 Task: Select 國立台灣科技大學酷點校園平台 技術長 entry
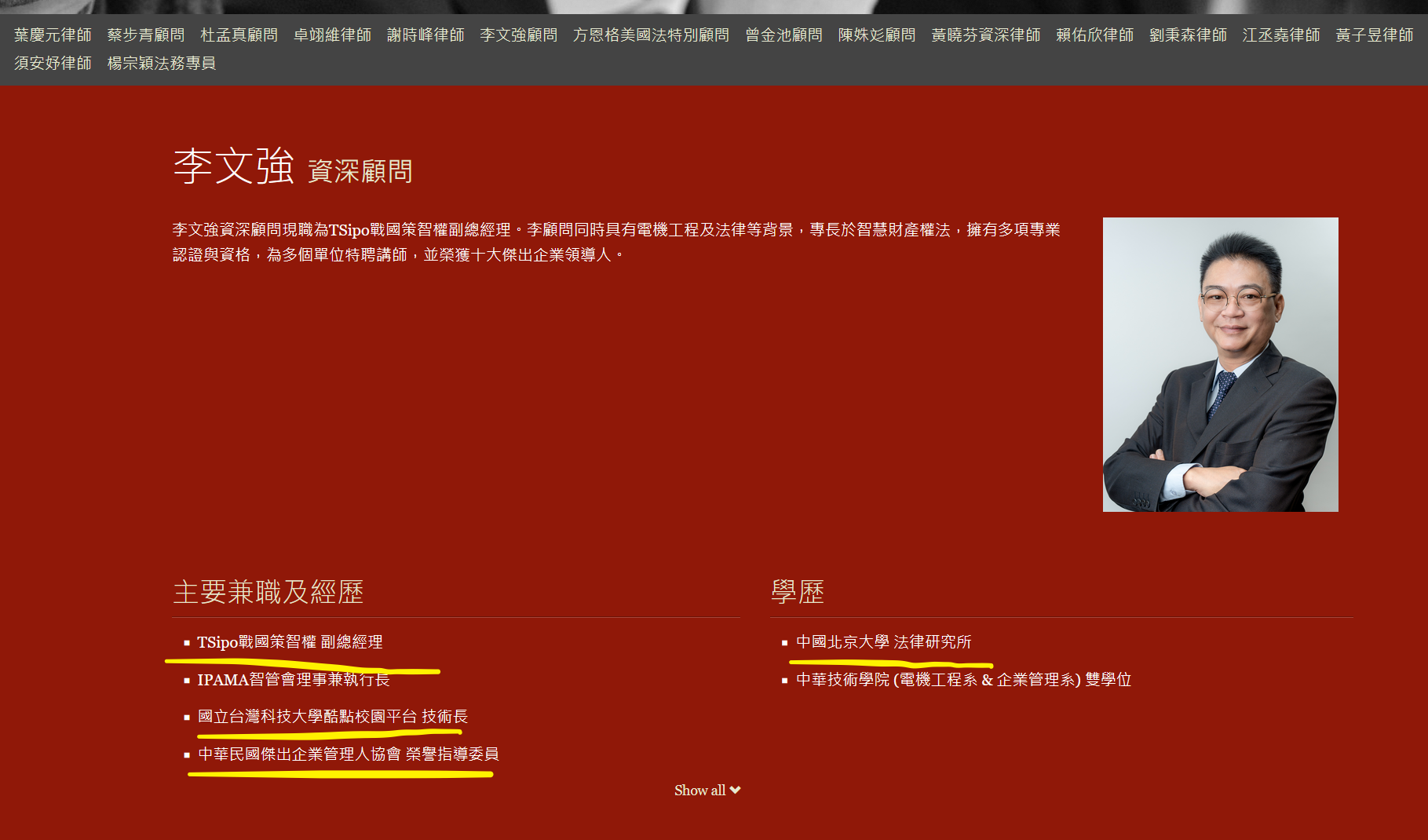pyautogui.click(x=333, y=717)
